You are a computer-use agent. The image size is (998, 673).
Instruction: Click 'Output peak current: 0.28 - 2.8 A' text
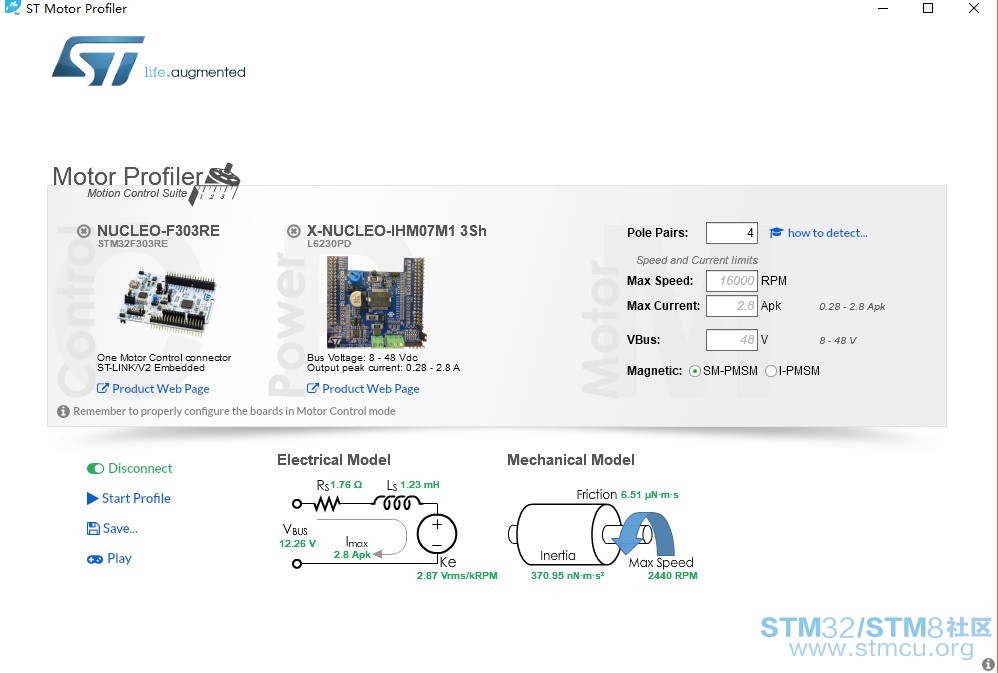point(383,367)
